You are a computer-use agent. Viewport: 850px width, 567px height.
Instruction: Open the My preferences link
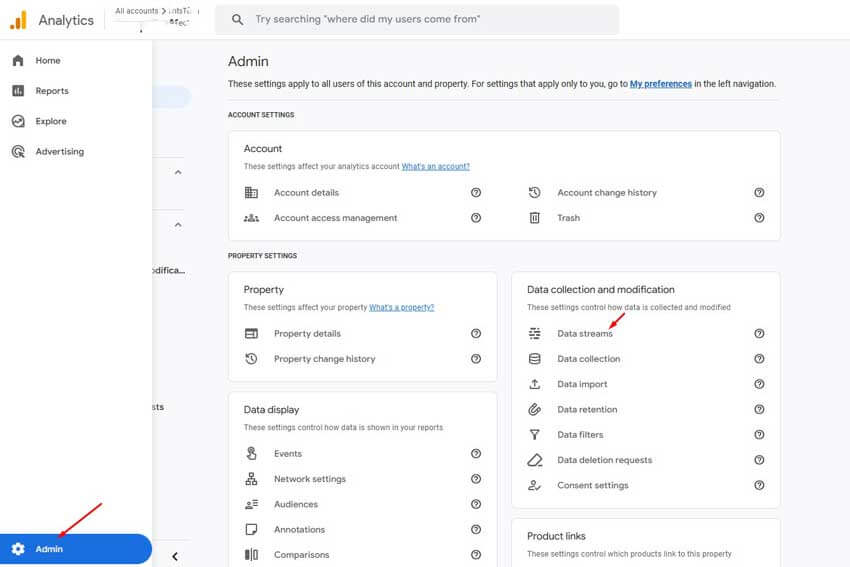click(x=660, y=84)
